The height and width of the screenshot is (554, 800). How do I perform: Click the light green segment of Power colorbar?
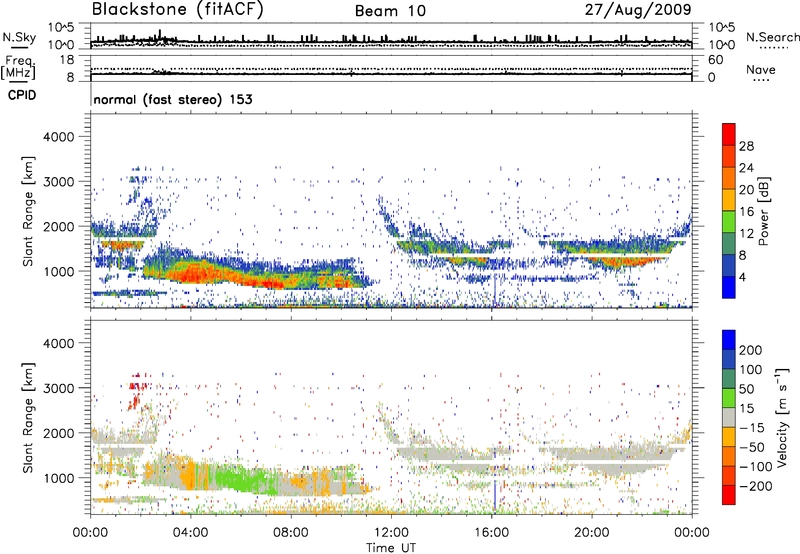click(729, 222)
